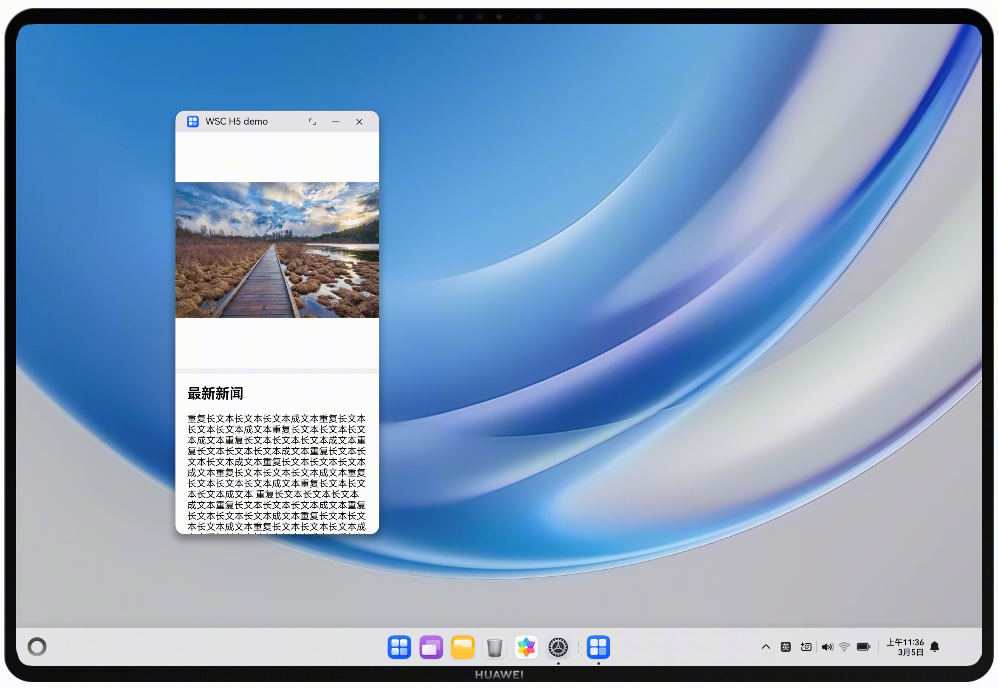998x688 pixels.
Task: Open the volume speaker control
Action: tap(827, 647)
